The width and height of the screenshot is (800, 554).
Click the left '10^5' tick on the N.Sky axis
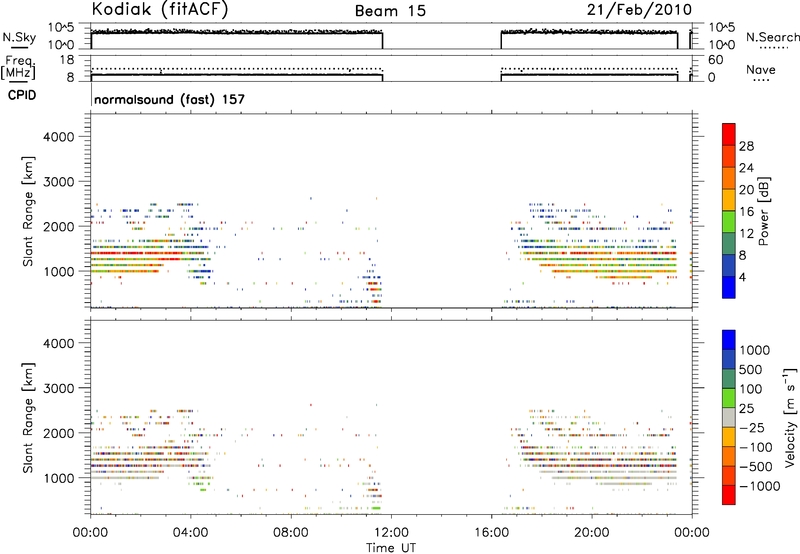(x=61, y=28)
